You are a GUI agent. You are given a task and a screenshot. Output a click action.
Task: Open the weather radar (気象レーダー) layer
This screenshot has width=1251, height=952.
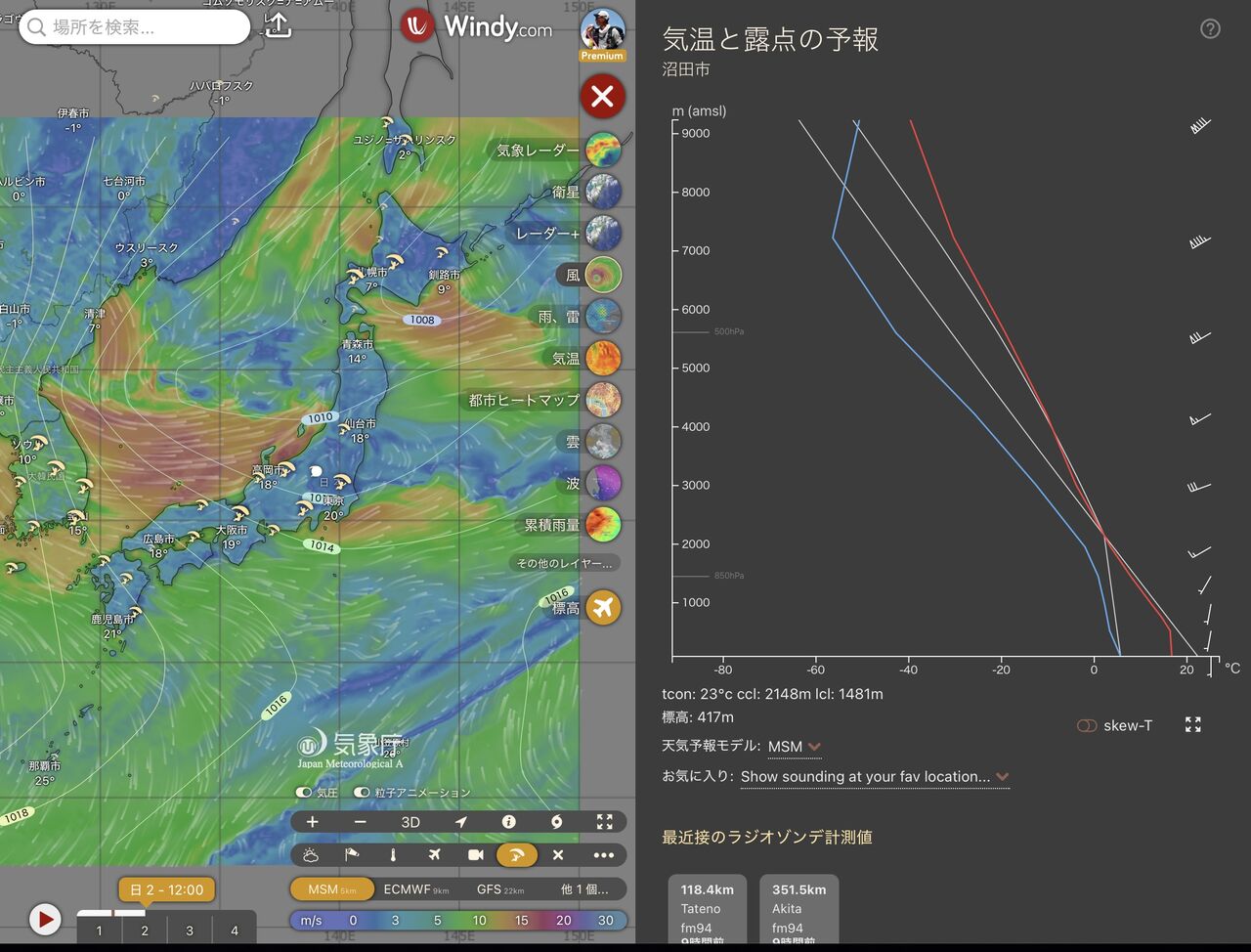[603, 151]
